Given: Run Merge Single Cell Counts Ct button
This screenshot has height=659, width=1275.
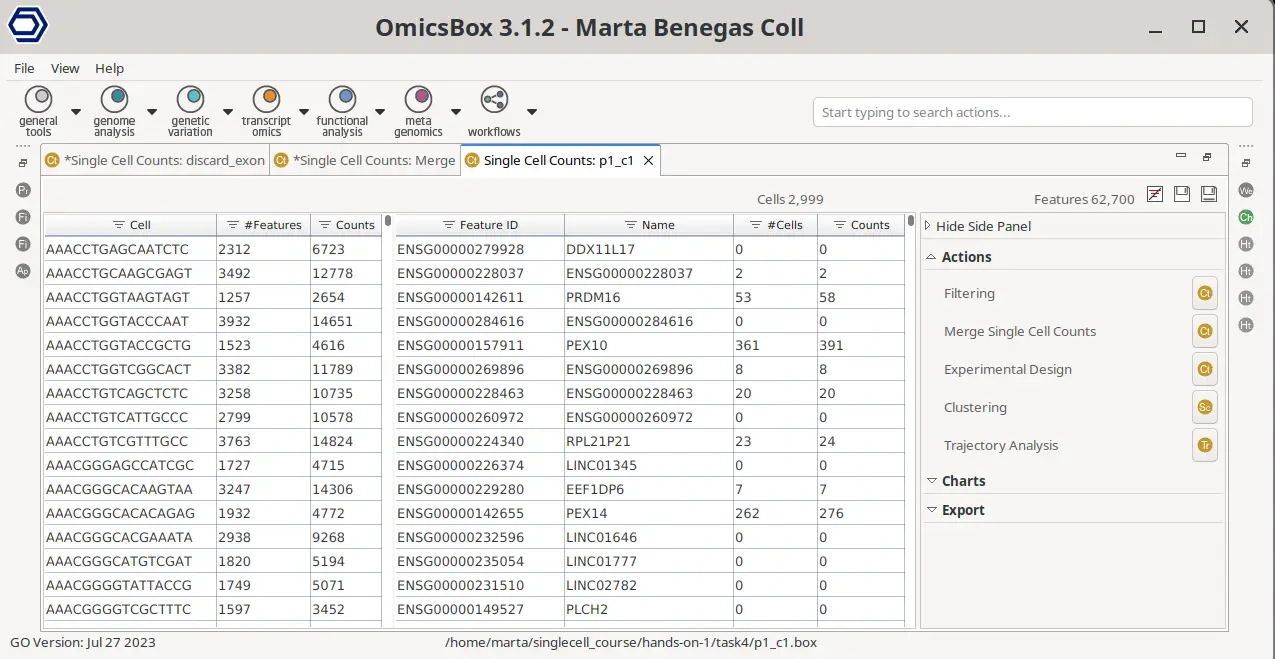Looking at the screenshot, I should coord(1205,332).
